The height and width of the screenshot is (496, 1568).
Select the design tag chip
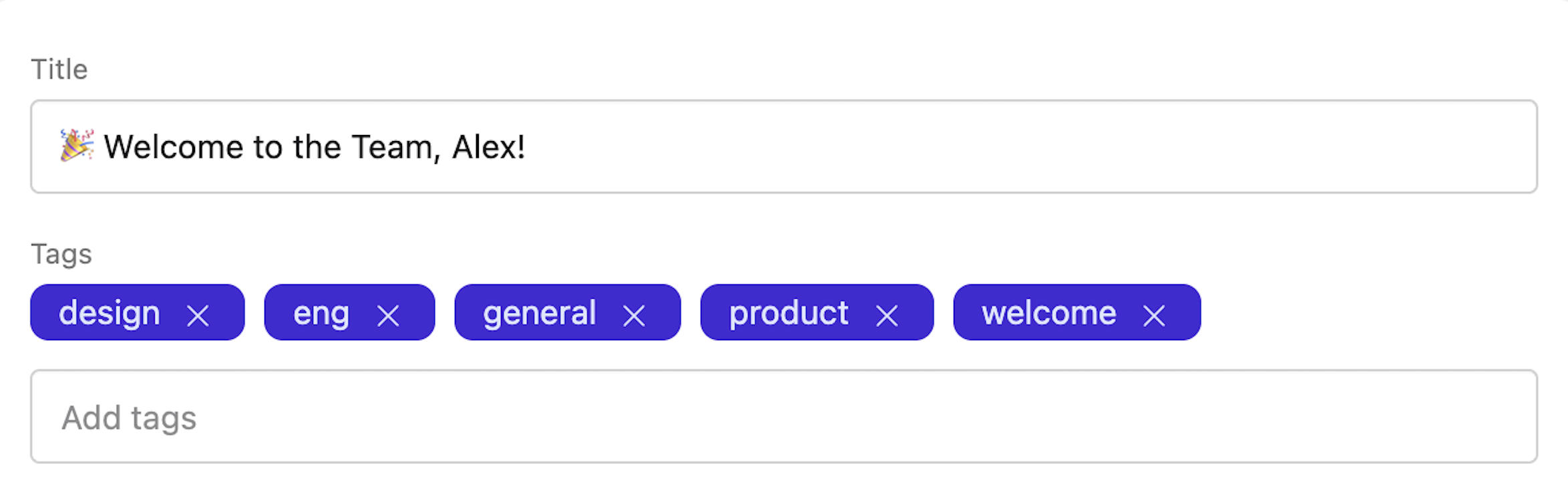pos(109,312)
